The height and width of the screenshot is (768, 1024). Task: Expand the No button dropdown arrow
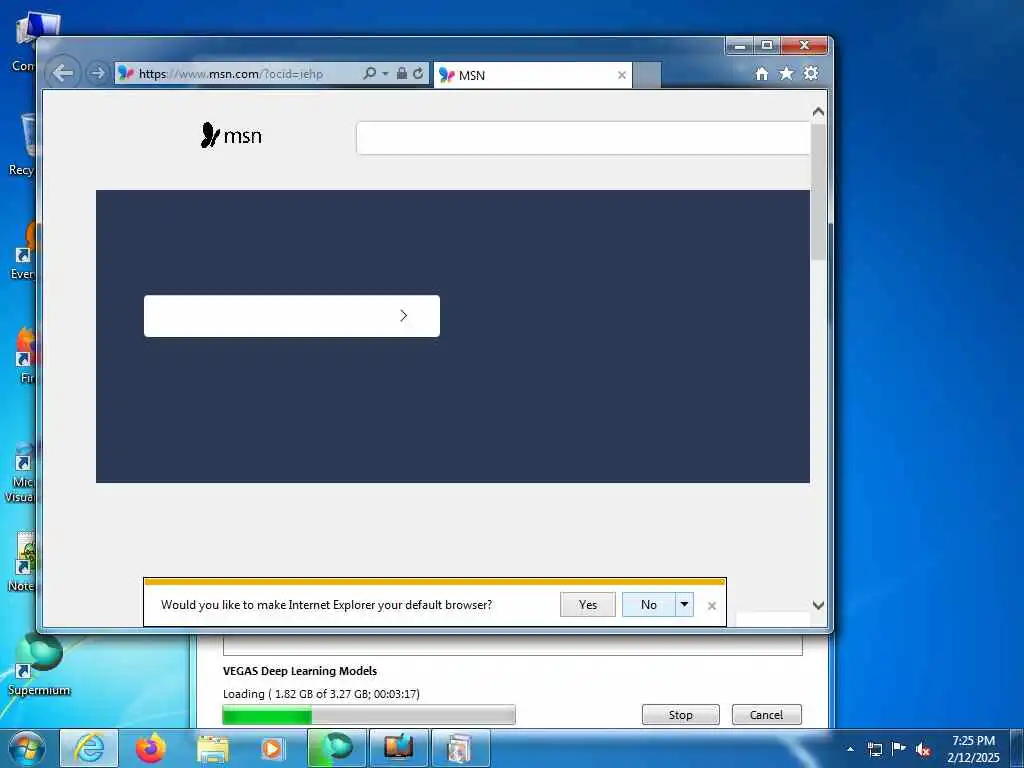[684, 605]
